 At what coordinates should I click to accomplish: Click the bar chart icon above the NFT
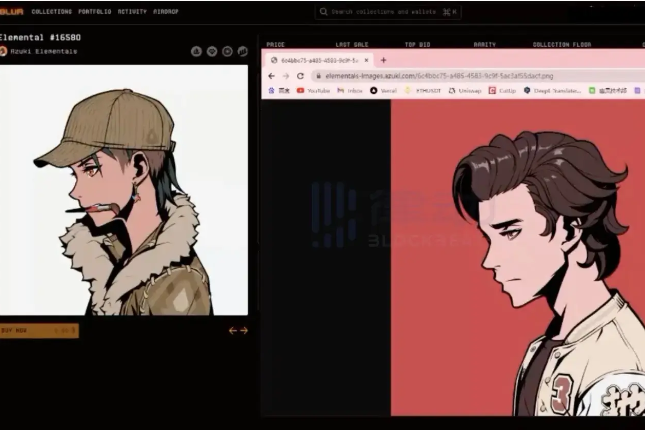243,51
